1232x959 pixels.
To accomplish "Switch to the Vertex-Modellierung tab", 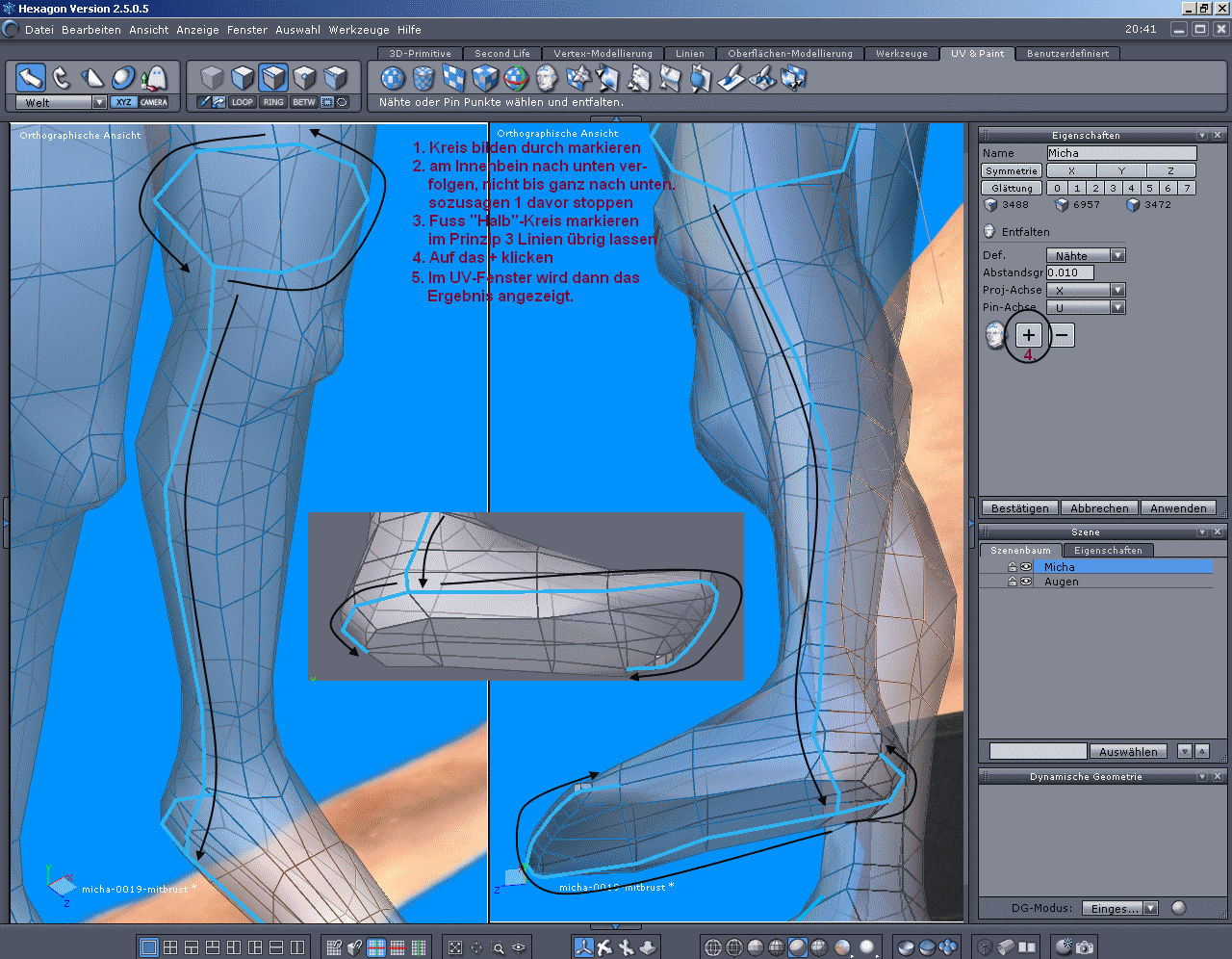I will point(603,54).
